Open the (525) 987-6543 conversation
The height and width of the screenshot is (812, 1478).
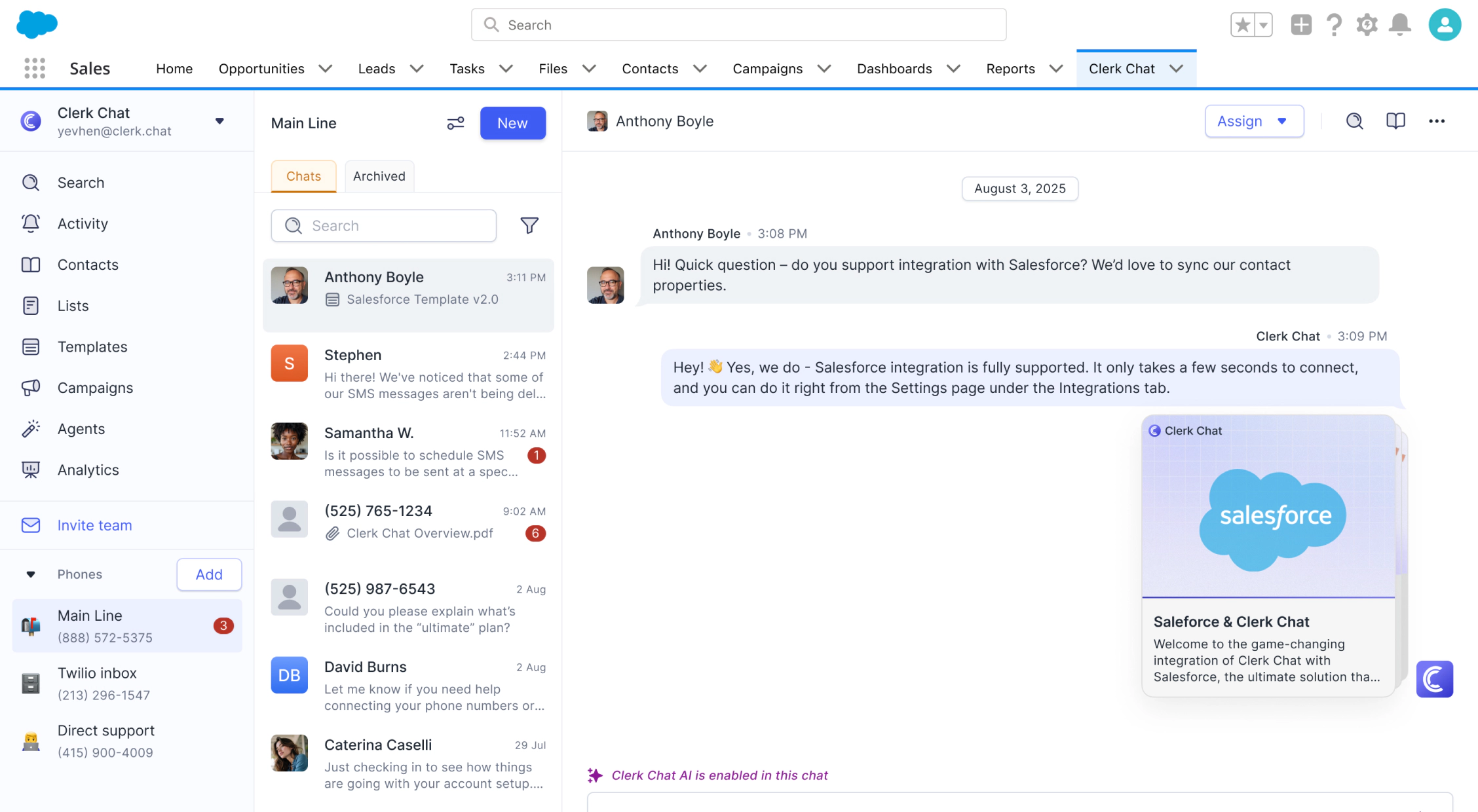pos(408,607)
